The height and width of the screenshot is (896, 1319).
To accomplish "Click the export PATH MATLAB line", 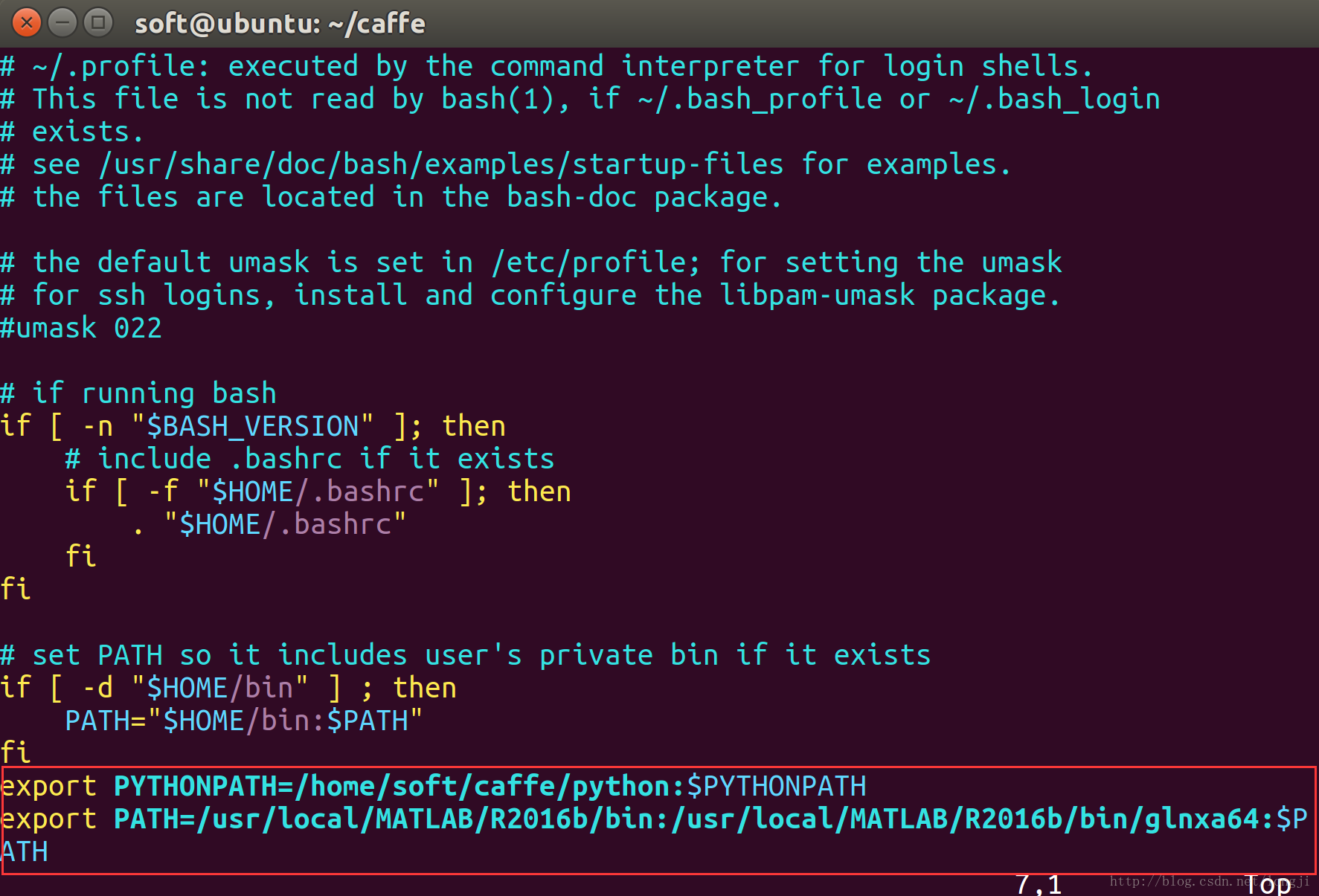I will pos(654,834).
